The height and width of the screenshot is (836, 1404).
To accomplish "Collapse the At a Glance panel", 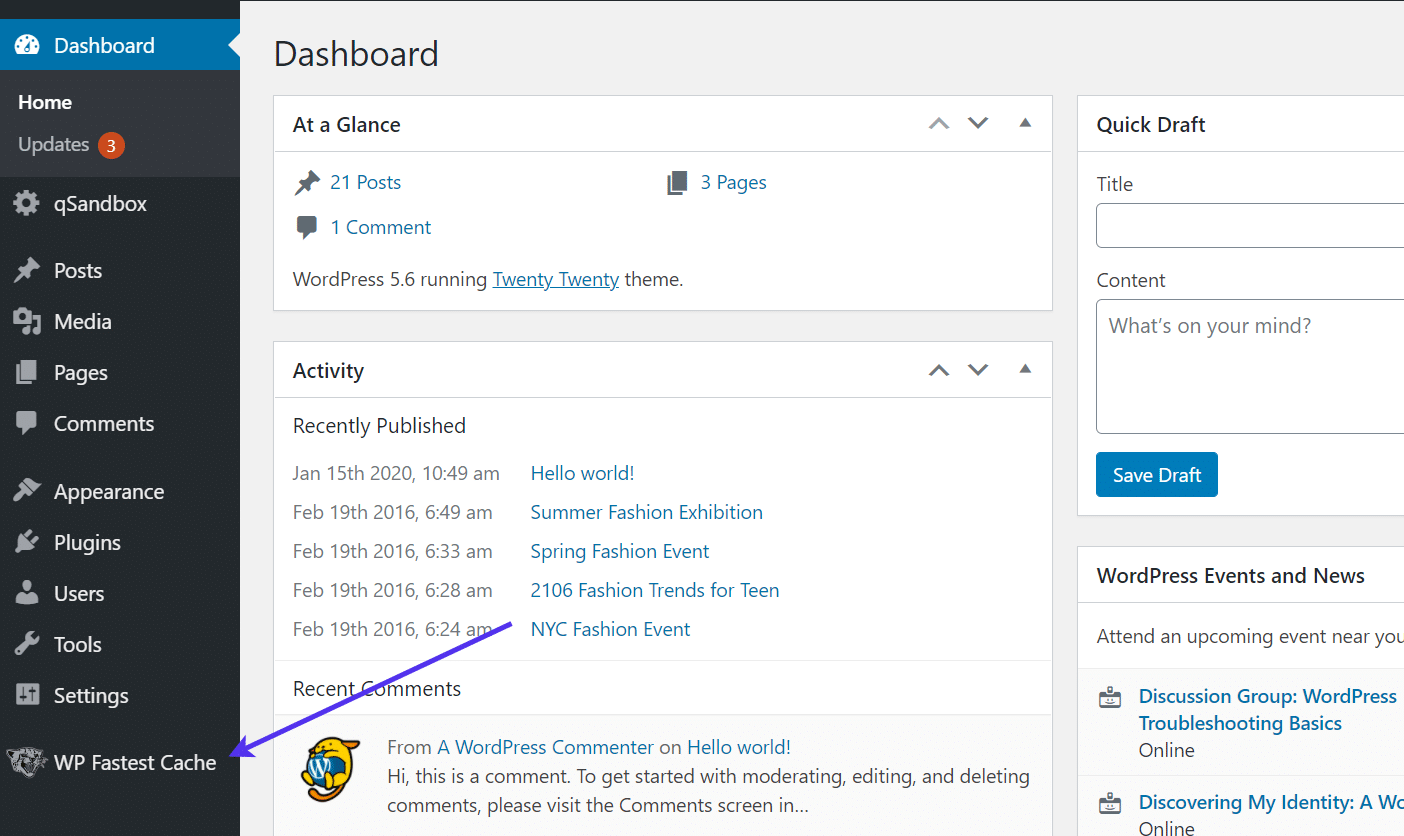I will tap(1024, 122).
